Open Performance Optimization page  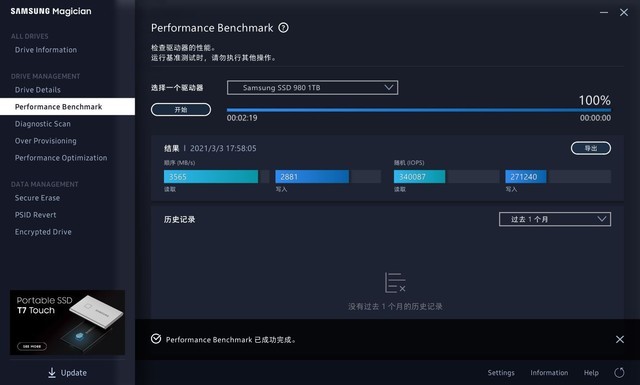click(61, 158)
